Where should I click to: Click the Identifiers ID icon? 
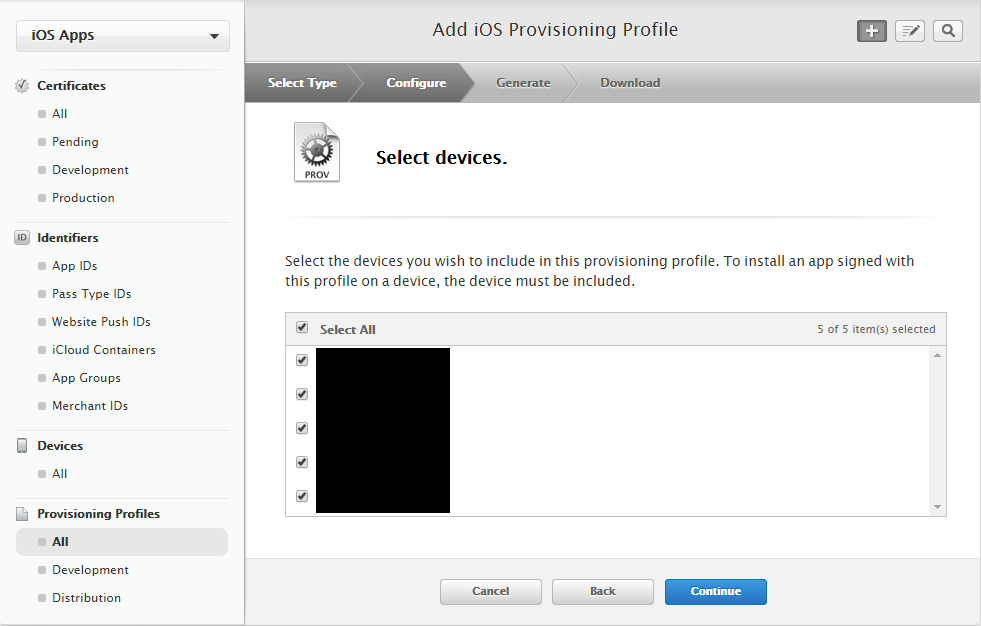click(22, 238)
